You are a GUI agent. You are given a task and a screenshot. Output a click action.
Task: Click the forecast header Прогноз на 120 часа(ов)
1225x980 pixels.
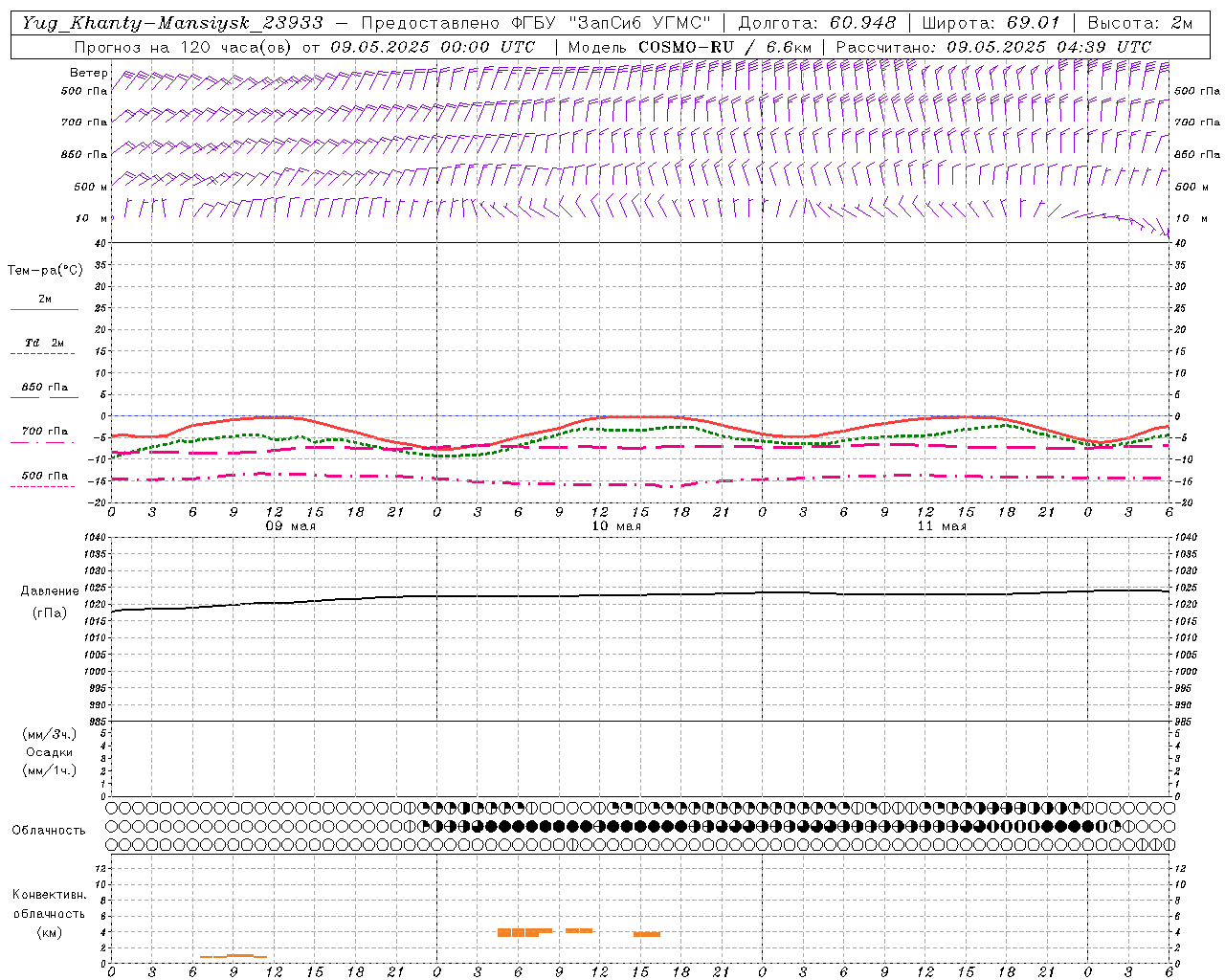[x=185, y=47]
